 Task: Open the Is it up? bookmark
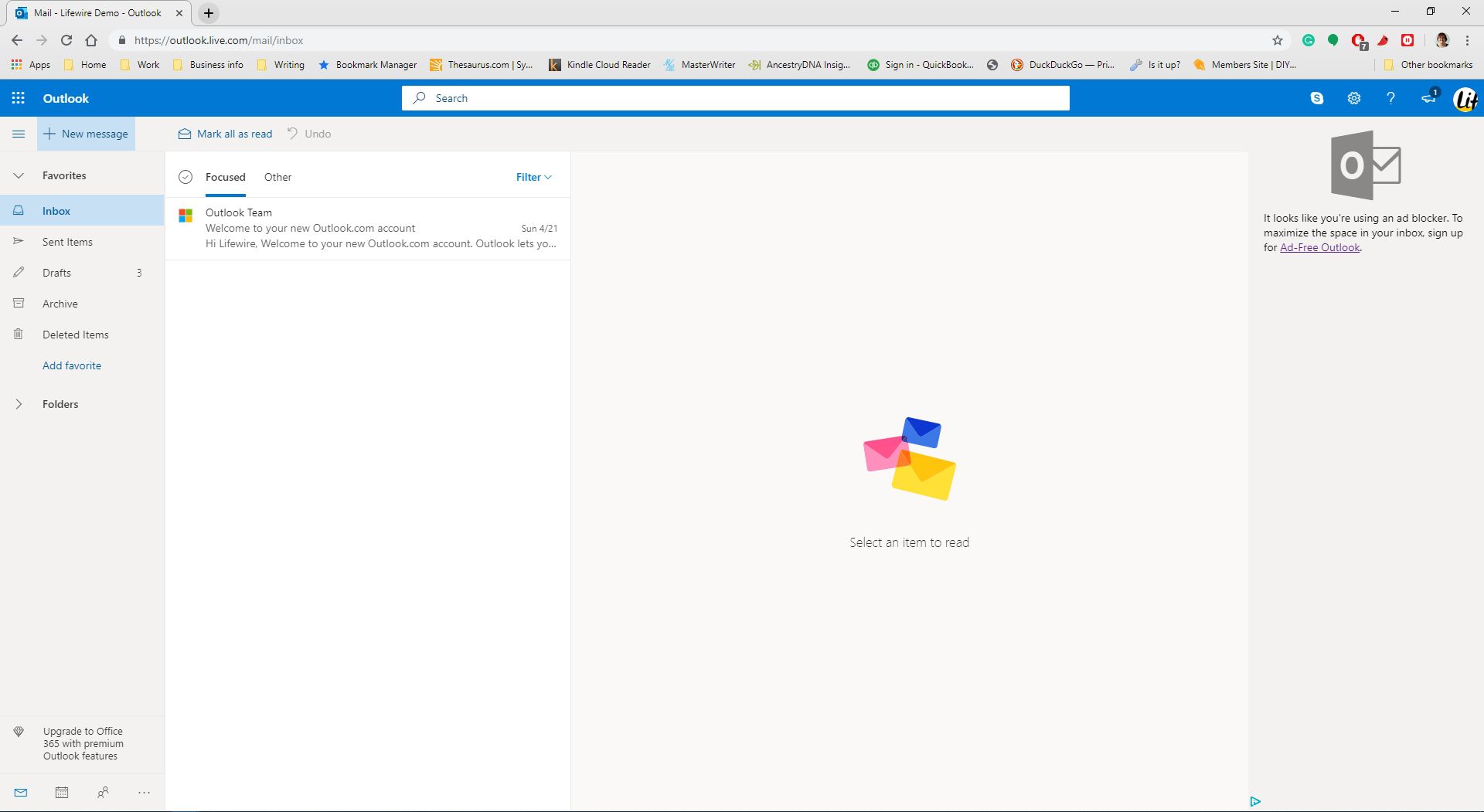point(1156,65)
